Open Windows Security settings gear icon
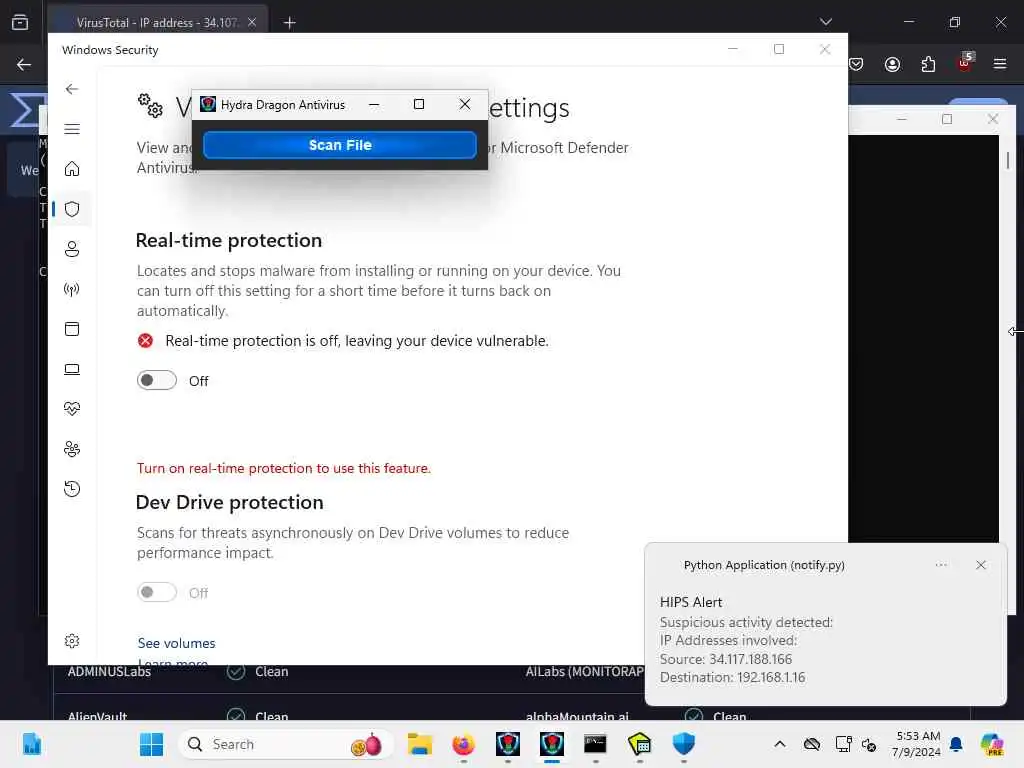This screenshot has width=1024, height=768. click(72, 641)
